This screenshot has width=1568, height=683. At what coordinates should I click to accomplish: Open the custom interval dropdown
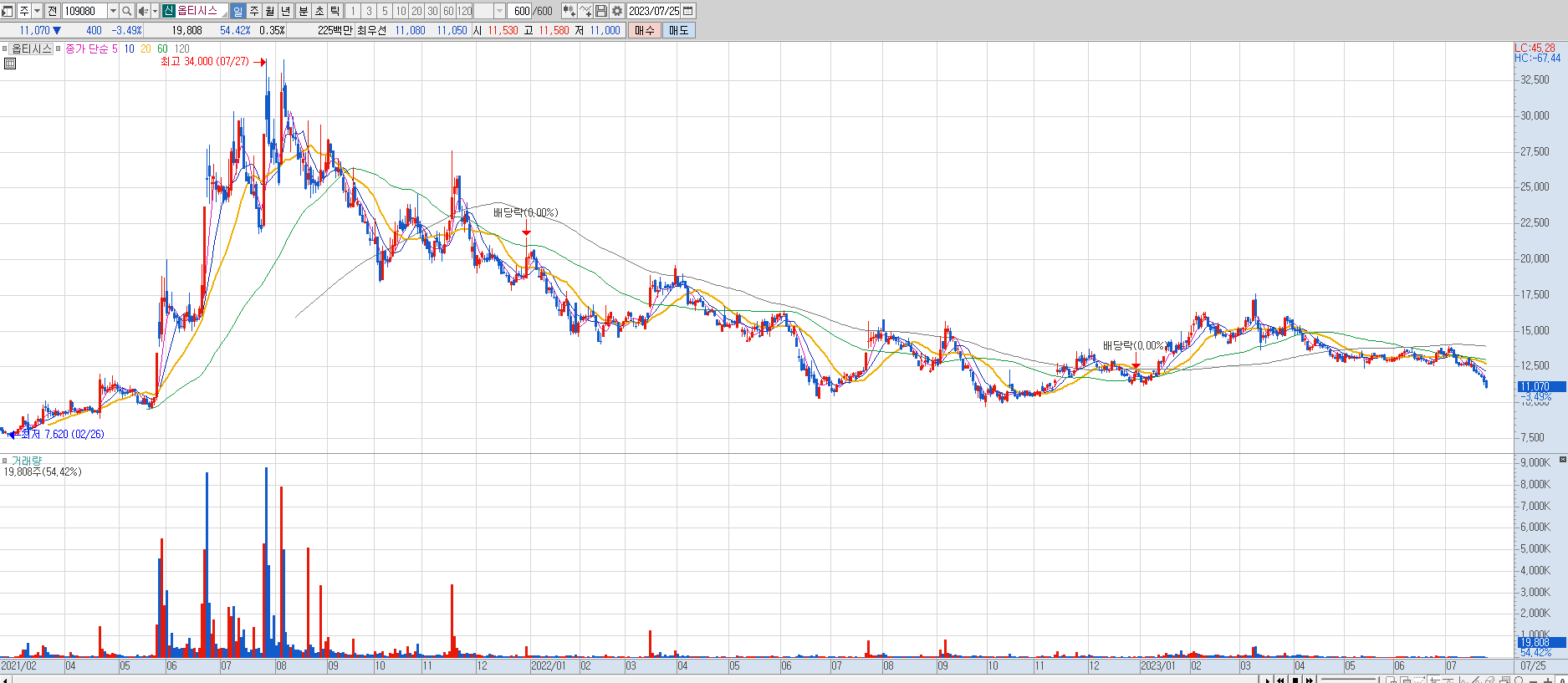click(500, 11)
